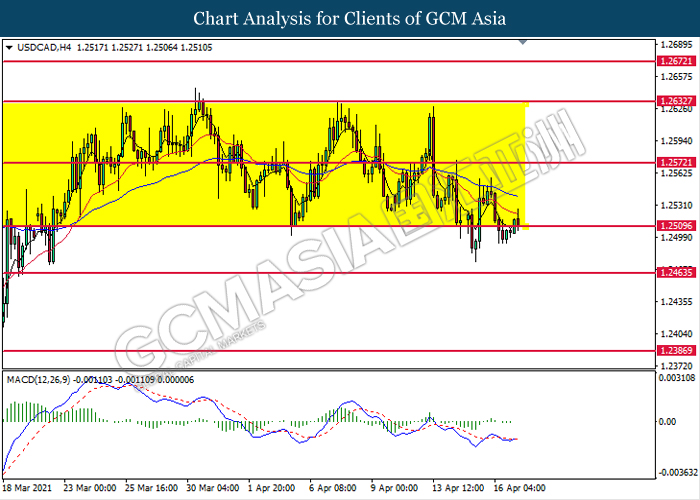Click the 0.00 MACD zero level label
Screen dimensions: 700x500
667,421
